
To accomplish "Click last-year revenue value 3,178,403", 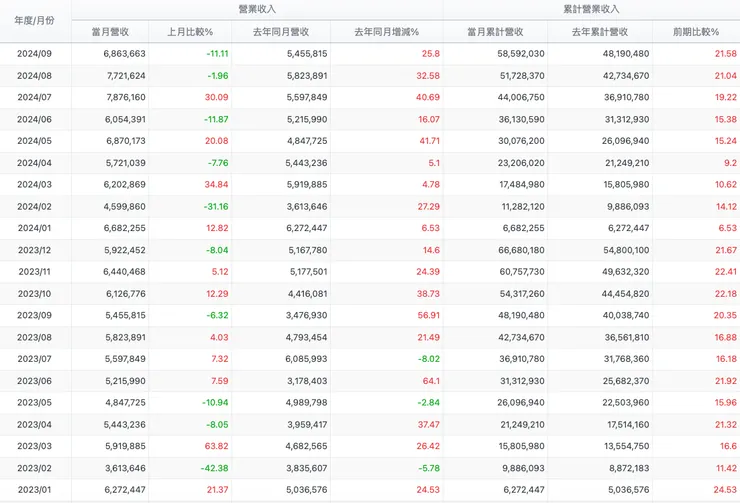I will (x=307, y=381).
